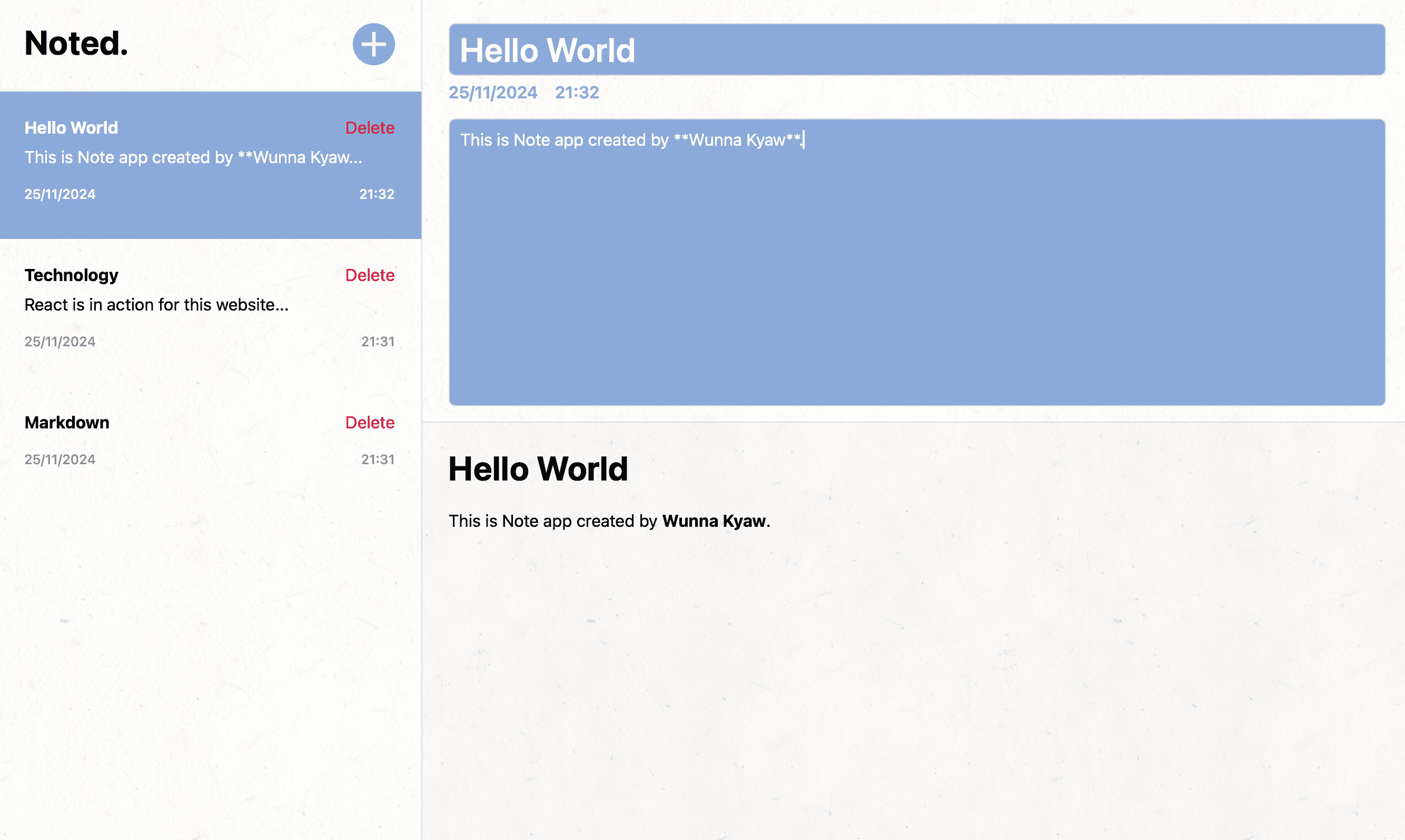Click the Technology note title text

71,275
